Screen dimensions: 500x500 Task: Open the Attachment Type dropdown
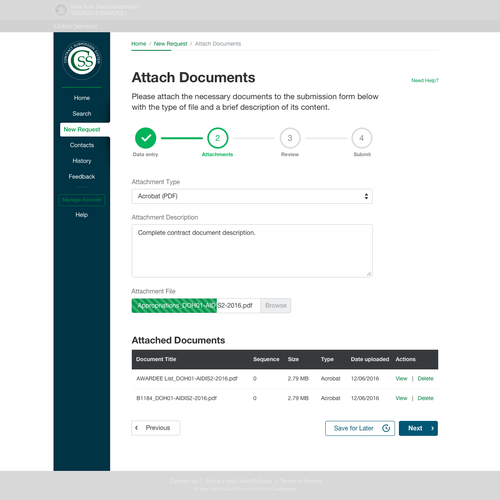coord(252,196)
